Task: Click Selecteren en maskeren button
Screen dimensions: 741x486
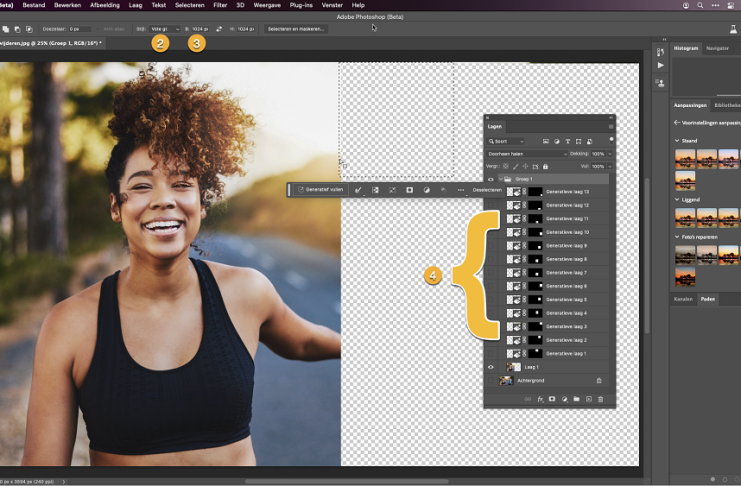Action: point(296,29)
